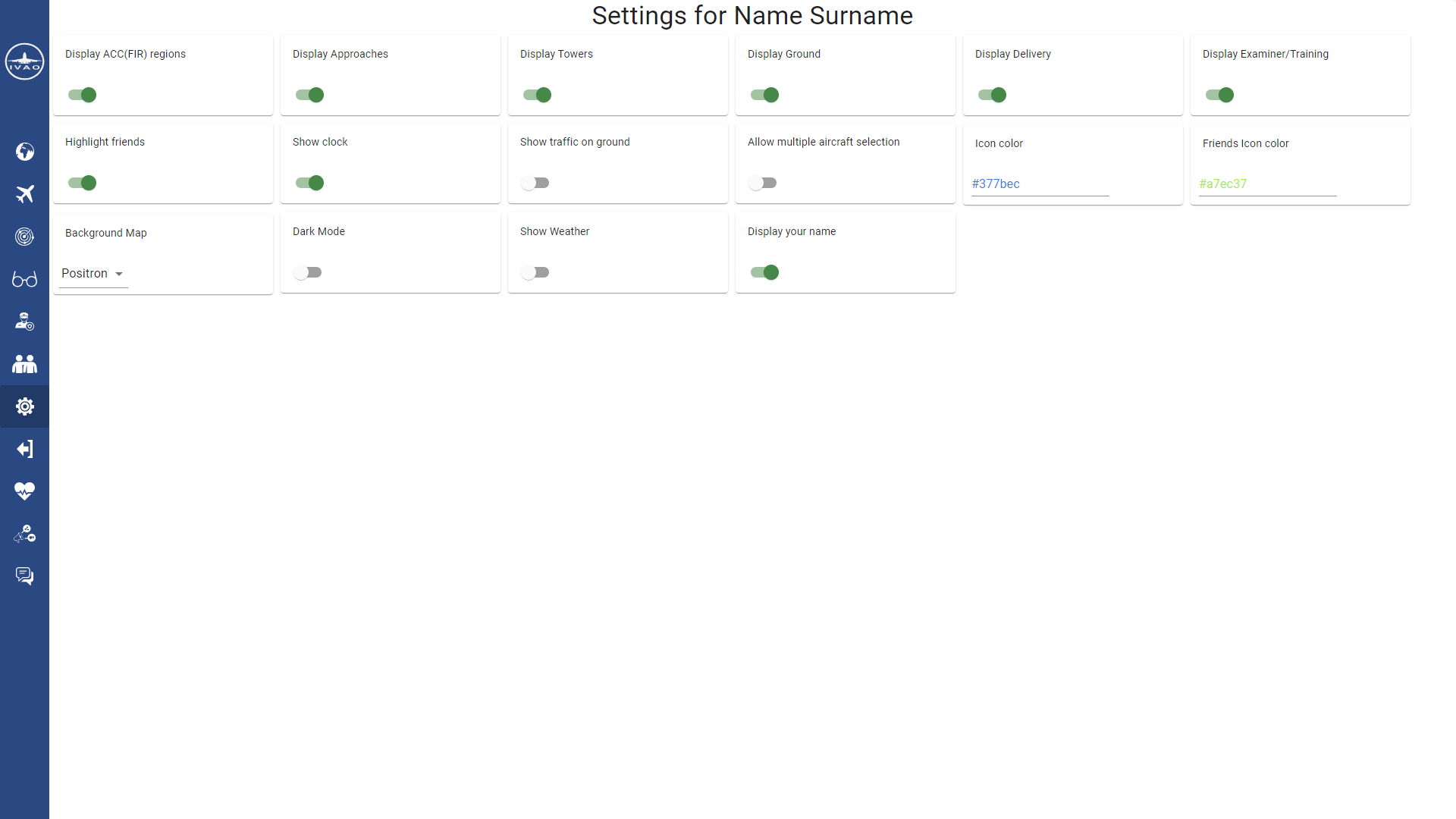The width and height of the screenshot is (1456, 819).
Task: Click the radar/ATC rings icon in sidebar
Action: point(24,236)
